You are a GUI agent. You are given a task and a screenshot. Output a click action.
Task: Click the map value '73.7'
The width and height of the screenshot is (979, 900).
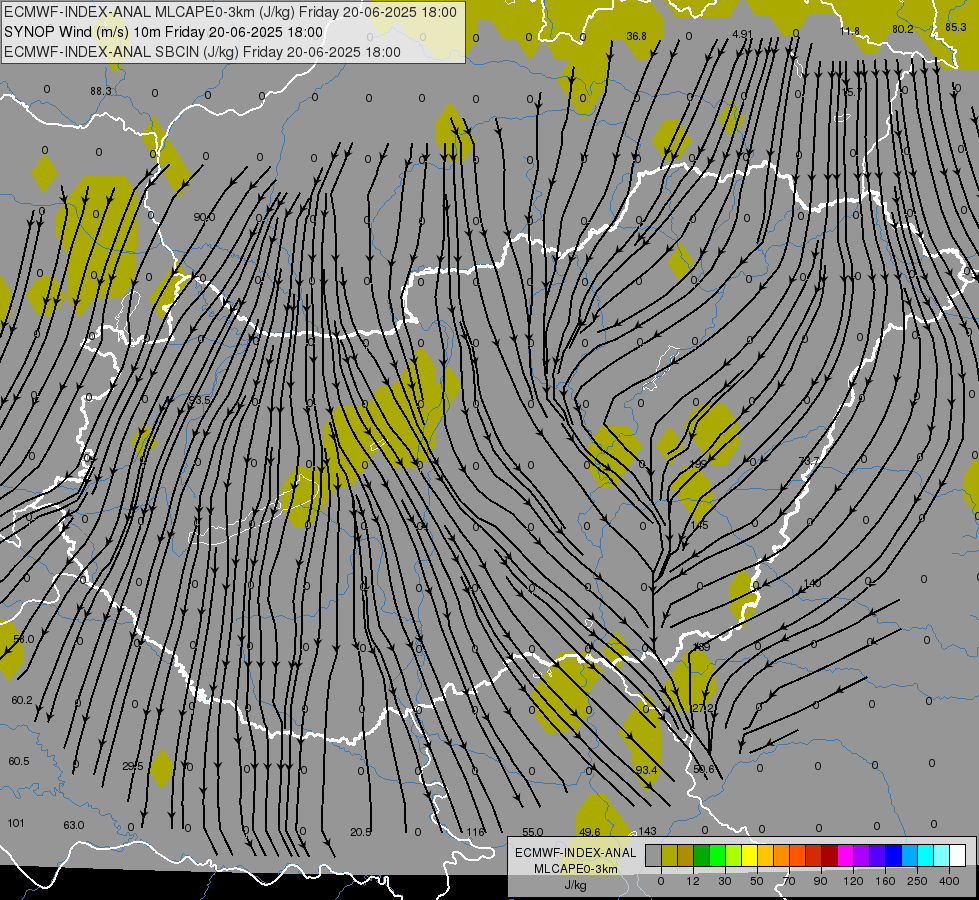coord(809,461)
